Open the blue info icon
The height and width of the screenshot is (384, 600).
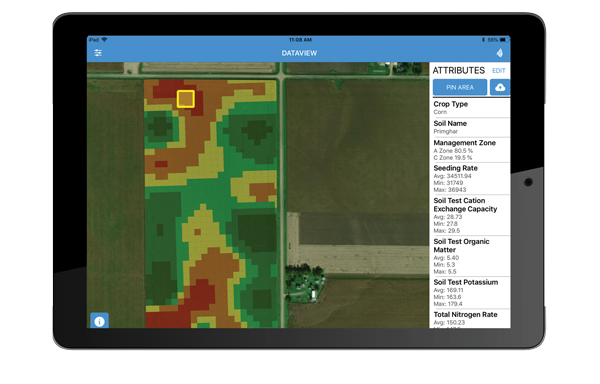[99, 321]
